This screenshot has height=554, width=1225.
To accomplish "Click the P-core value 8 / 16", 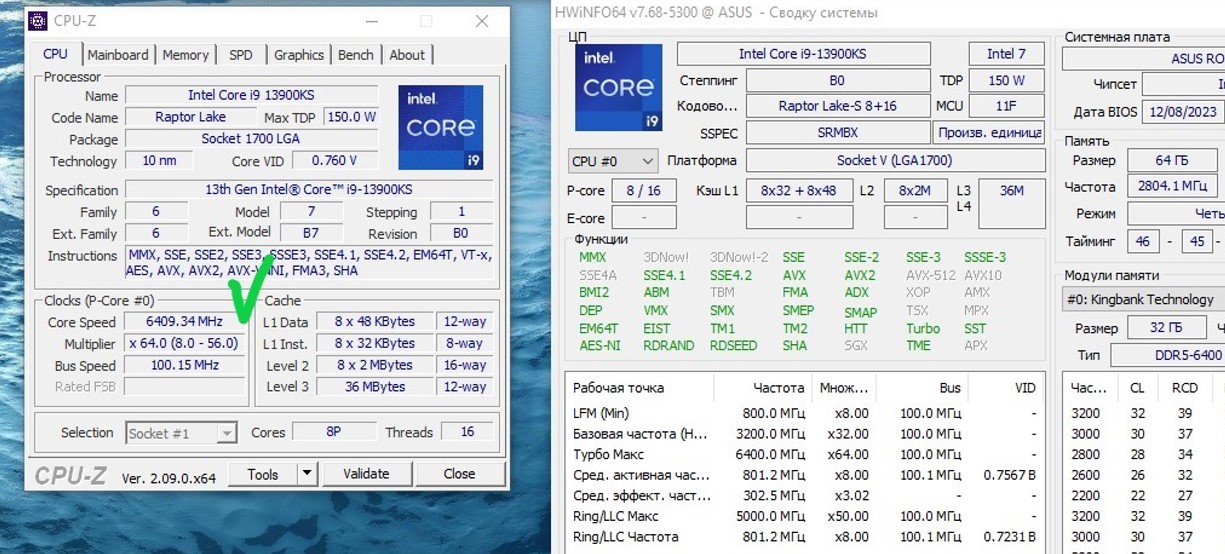I will (643, 190).
